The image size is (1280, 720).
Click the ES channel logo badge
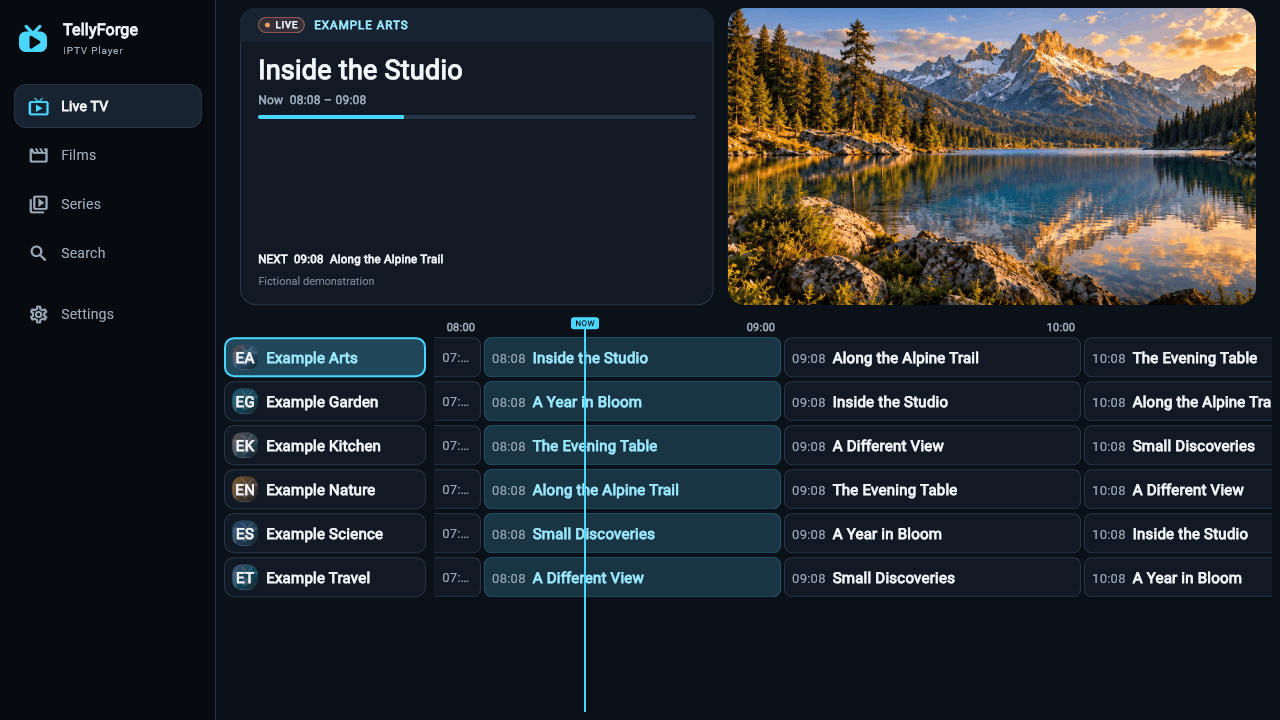pyautogui.click(x=245, y=534)
